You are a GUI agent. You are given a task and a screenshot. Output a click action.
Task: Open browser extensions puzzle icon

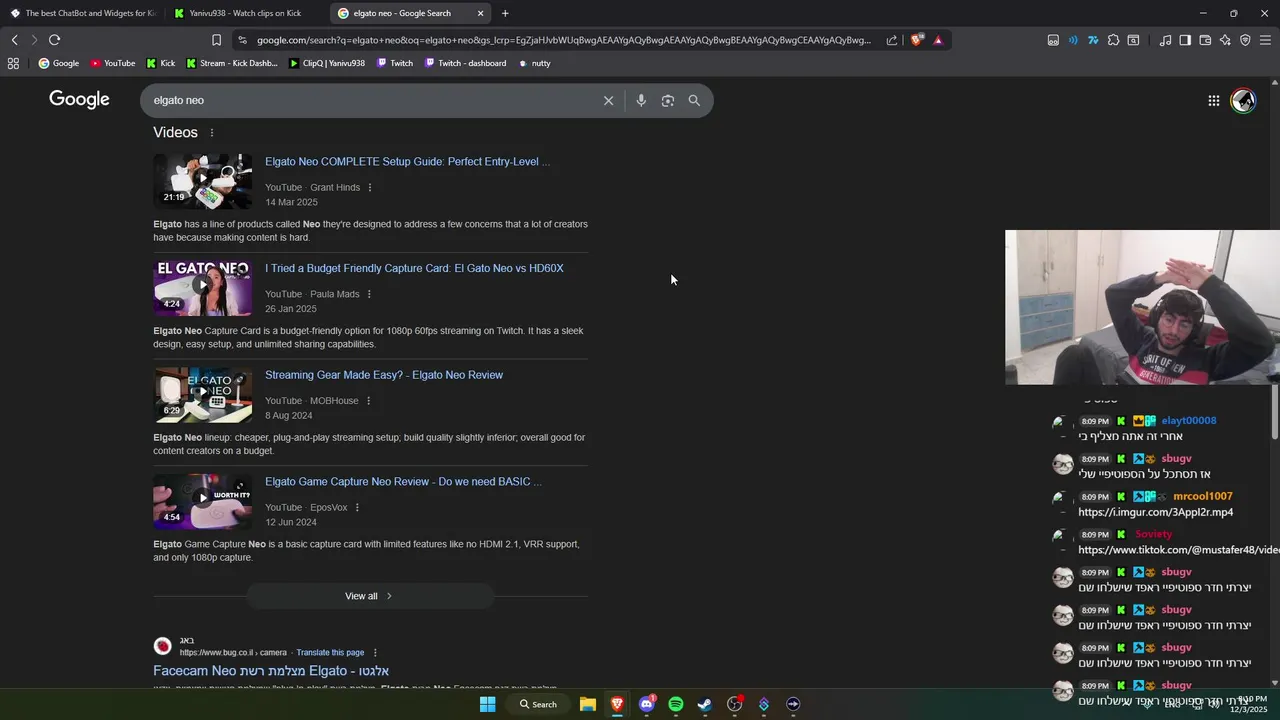pyautogui.click(x=1113, y=40)
